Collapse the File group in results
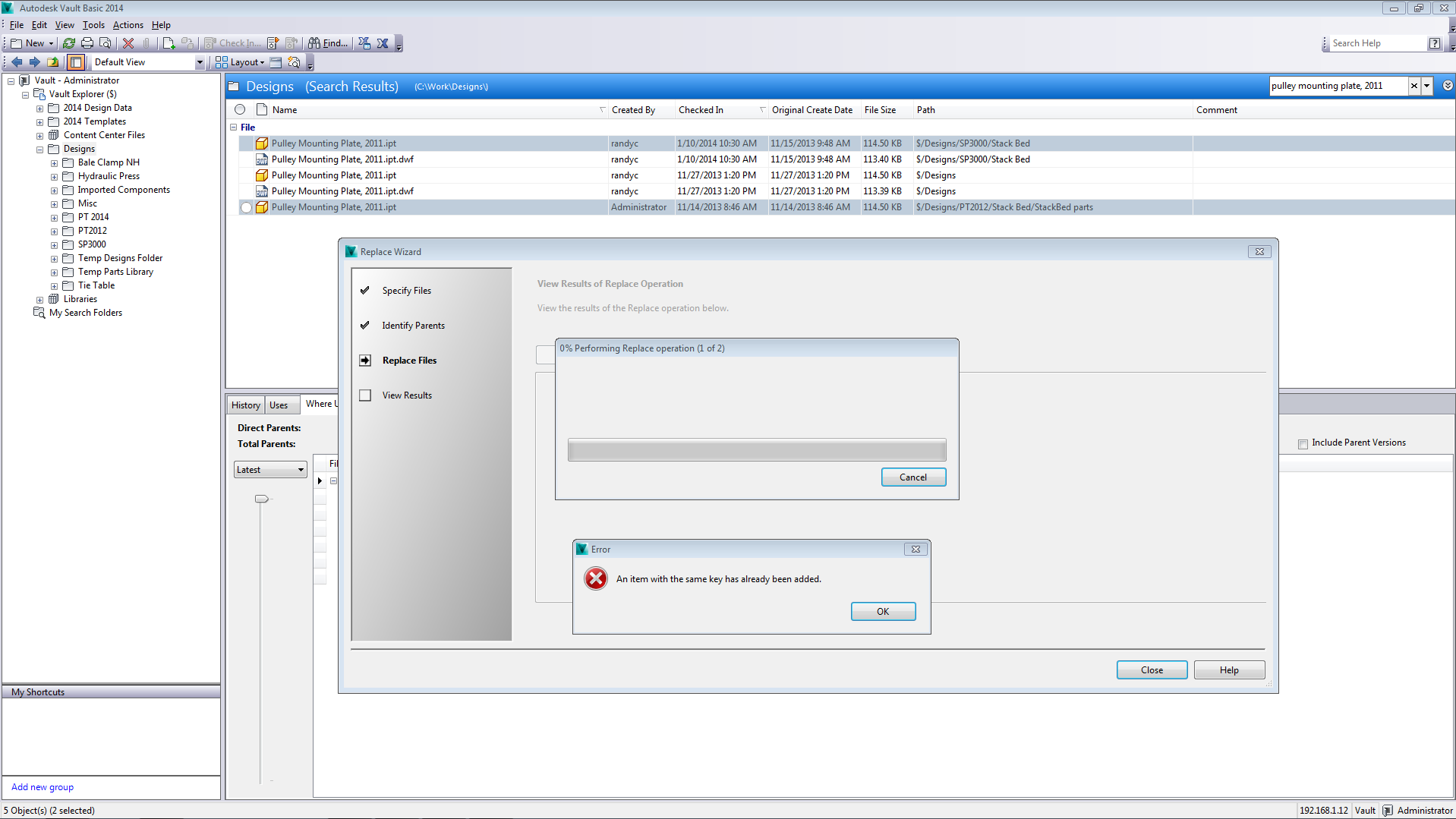The image size is (1456, 819). (x=234, y=128)
